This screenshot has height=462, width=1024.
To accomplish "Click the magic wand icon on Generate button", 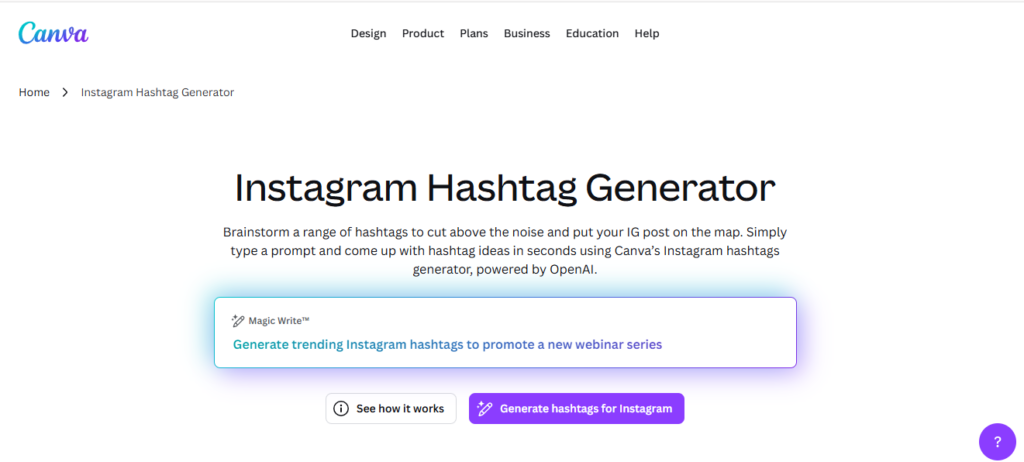I will pyautogui.click(x=485, y=409).
